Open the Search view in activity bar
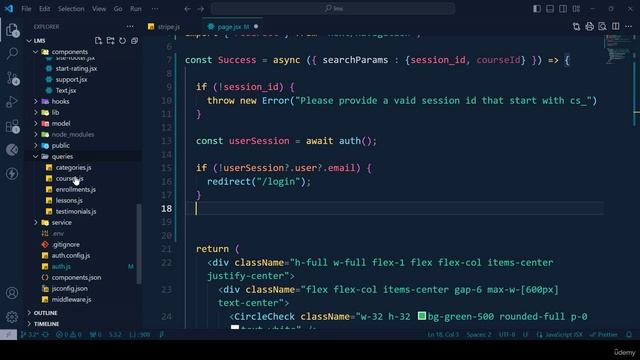This screenshot has width=640, height=360. [12, 53]
